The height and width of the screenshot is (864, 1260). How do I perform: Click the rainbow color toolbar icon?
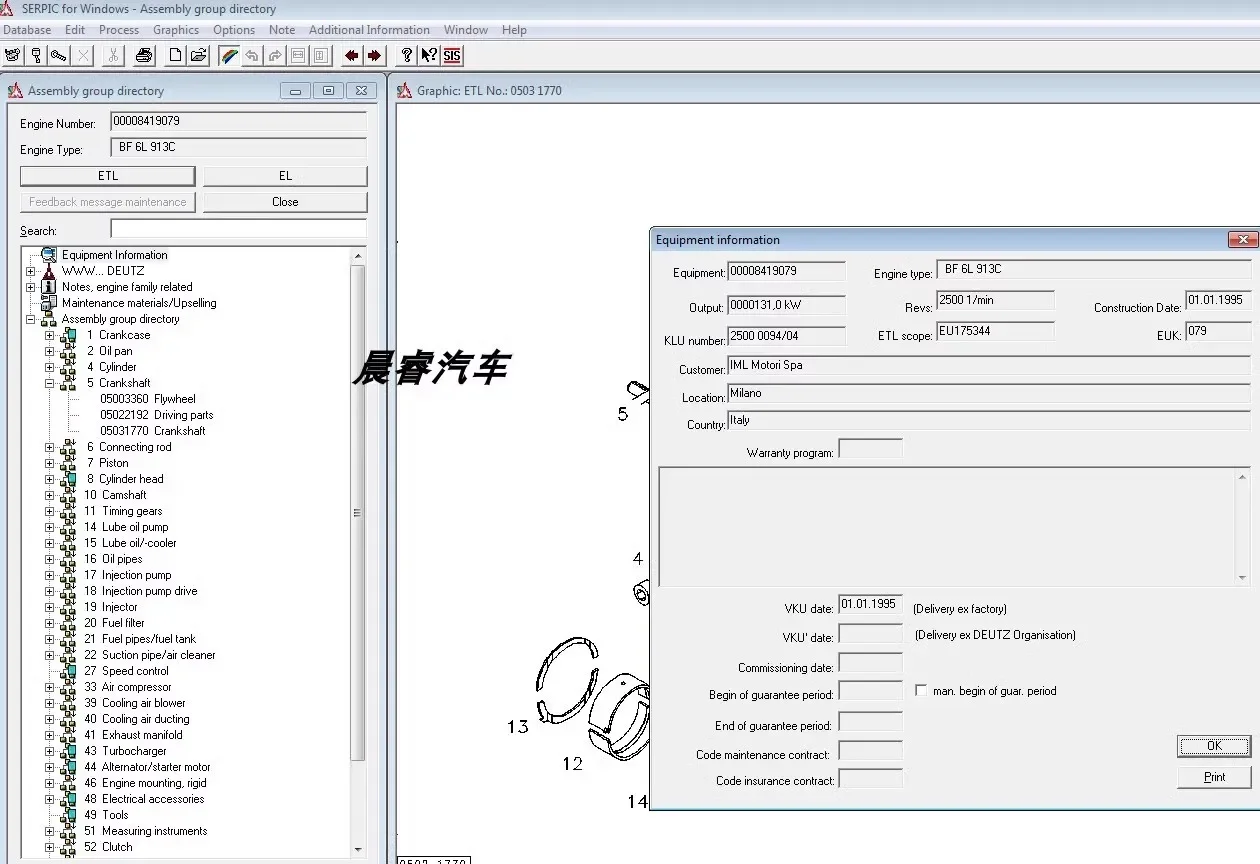pos(229,56)
